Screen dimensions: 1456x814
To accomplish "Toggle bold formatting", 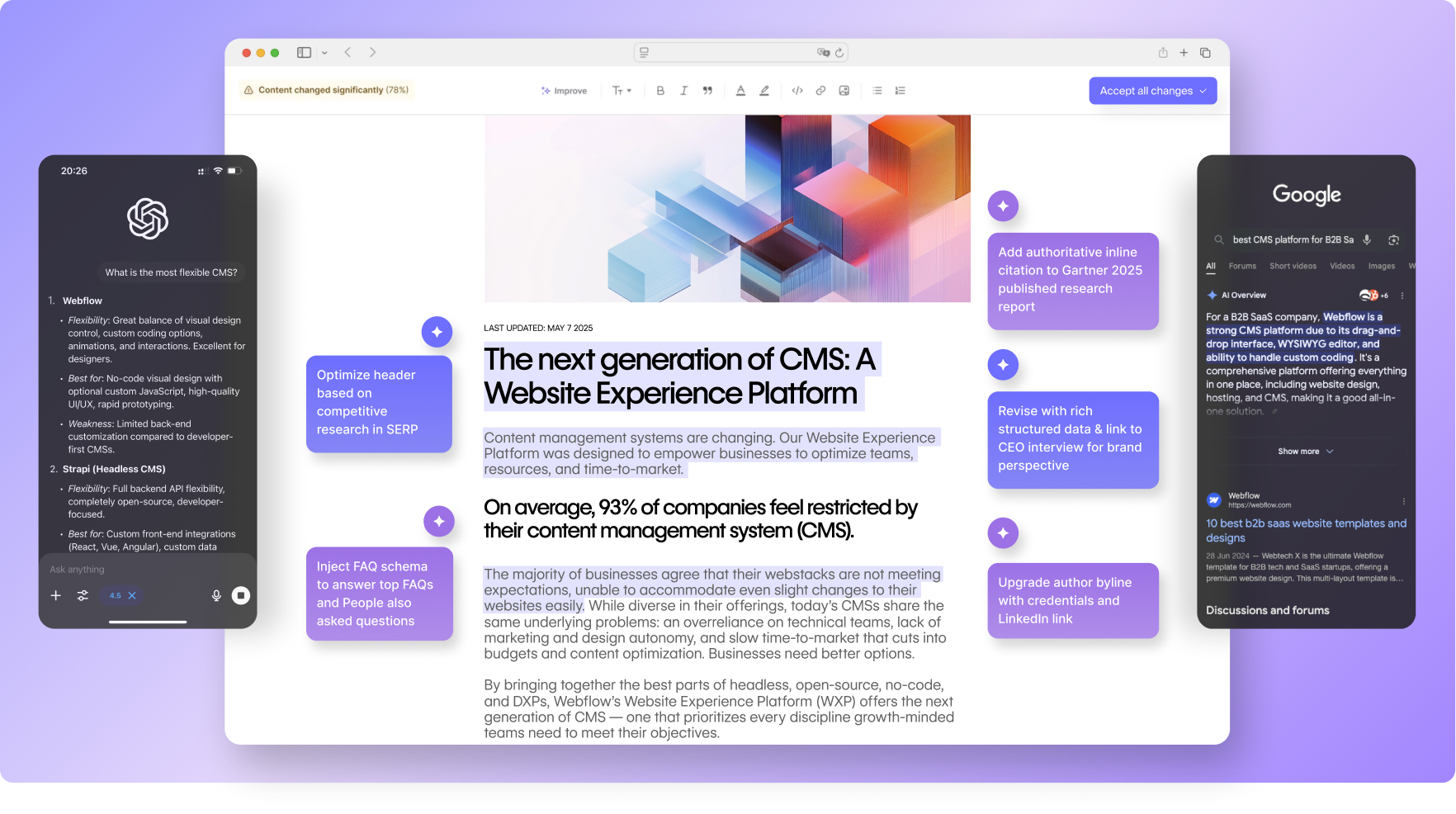I will (x=660, y=91).
